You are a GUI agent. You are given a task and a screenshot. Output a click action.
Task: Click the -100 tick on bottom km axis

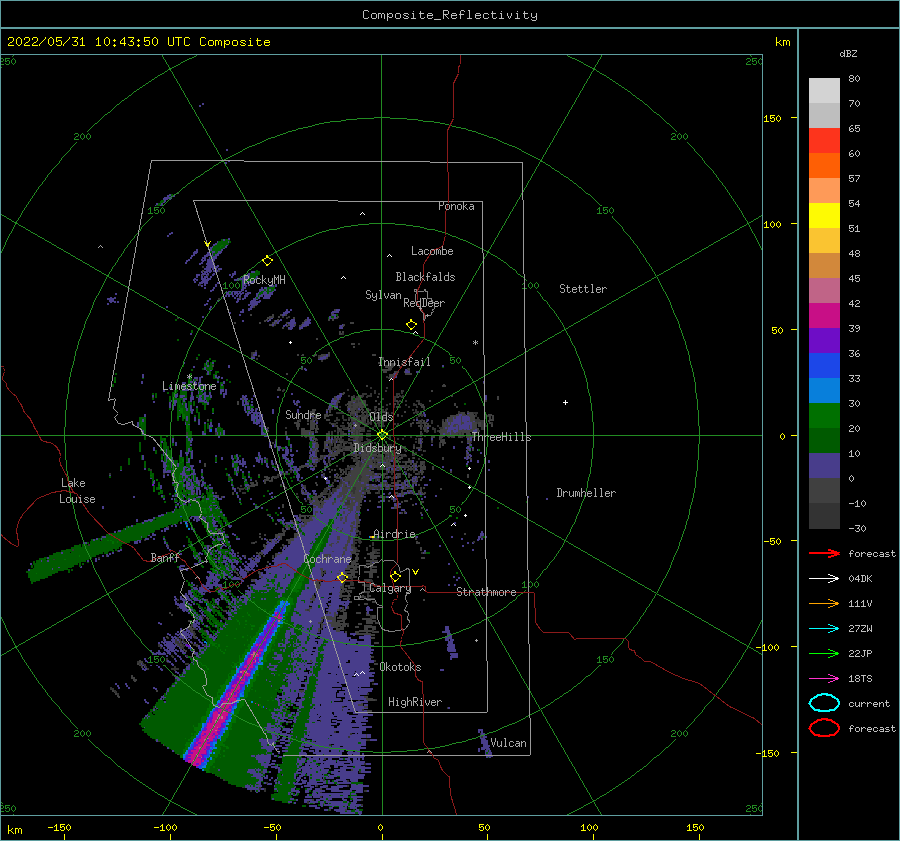pyautogui.click(x=165, y=827)
